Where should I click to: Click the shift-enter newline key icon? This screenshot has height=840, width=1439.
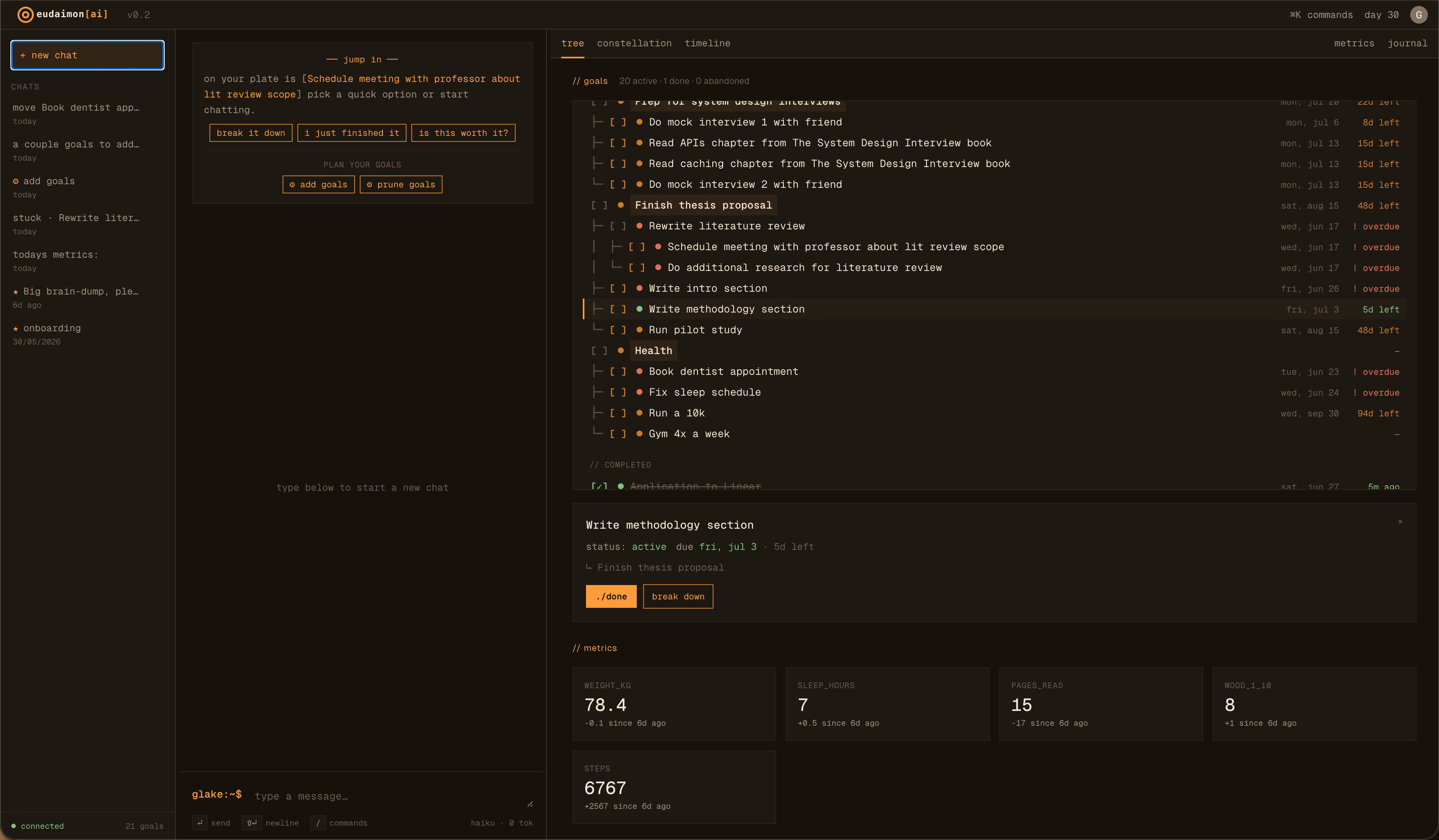point(251,823)
